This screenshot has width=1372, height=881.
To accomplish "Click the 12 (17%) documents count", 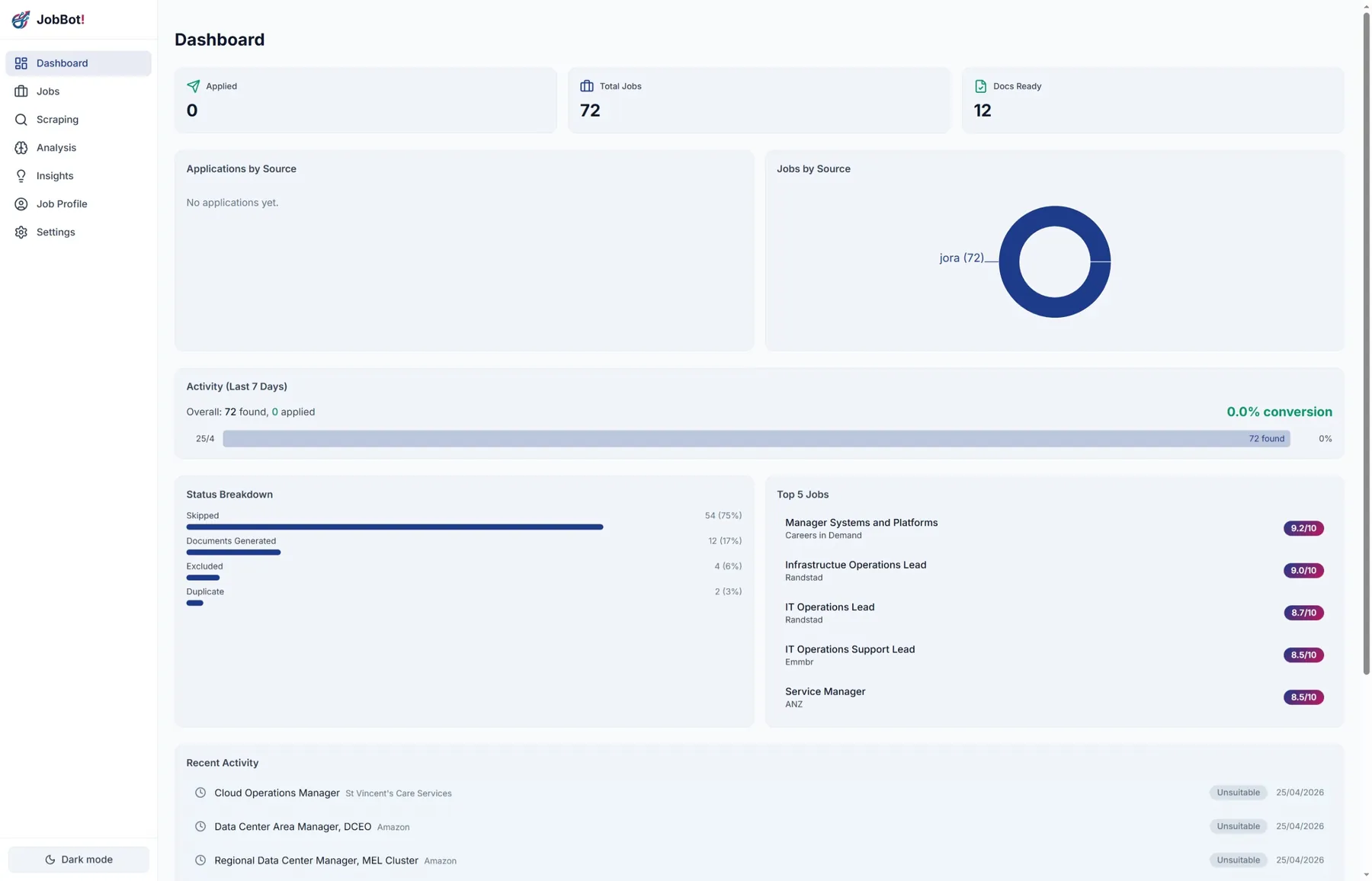I will (x=724, y=541).
